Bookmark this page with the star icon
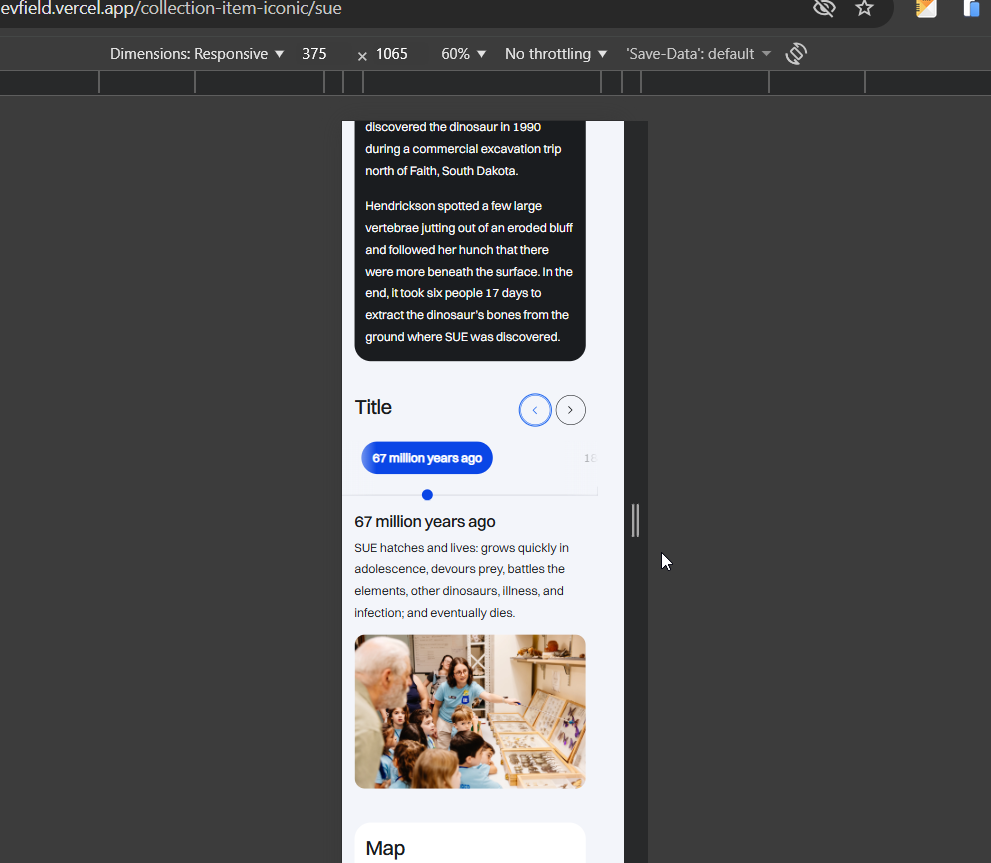The image size is (991, 863). (x=864, y=8)
